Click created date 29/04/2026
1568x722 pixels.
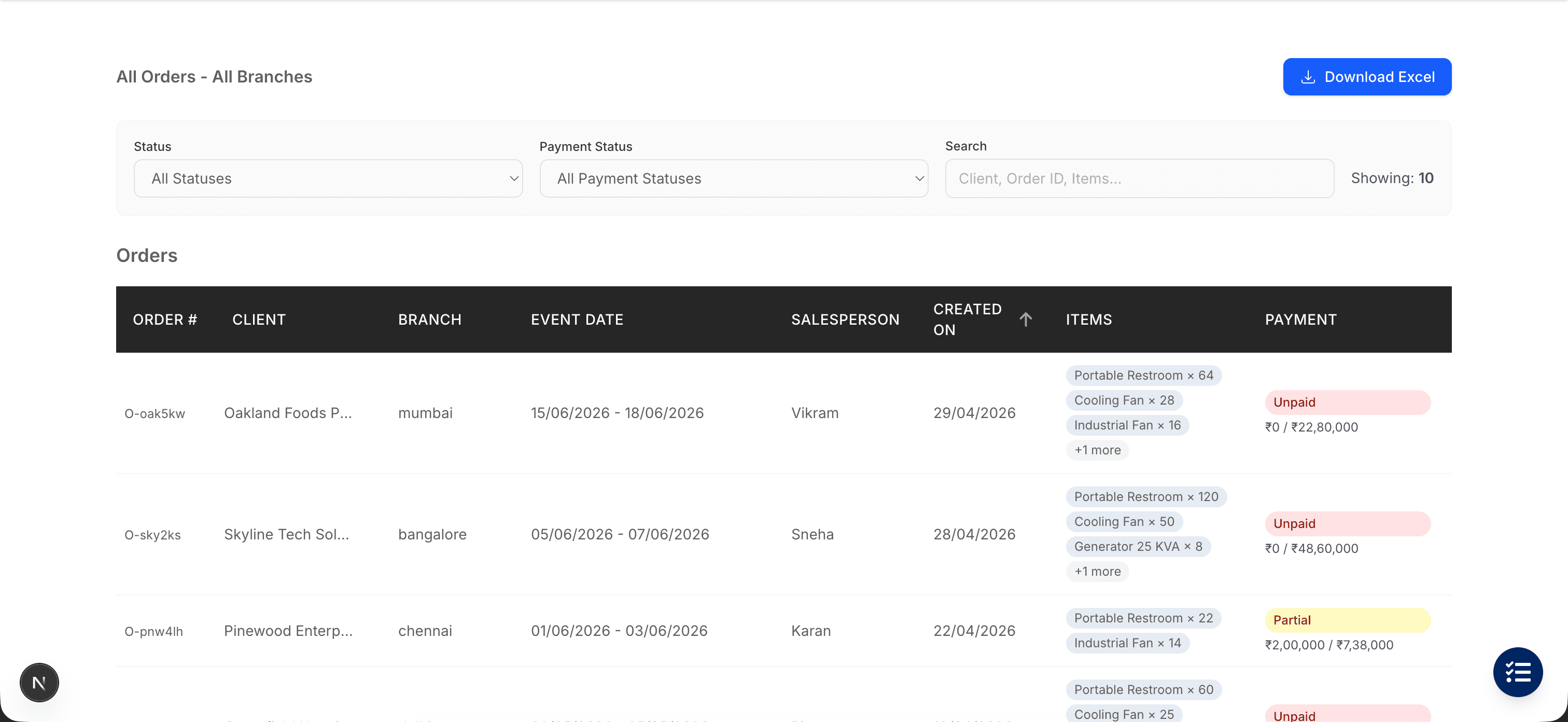point(974,413)
